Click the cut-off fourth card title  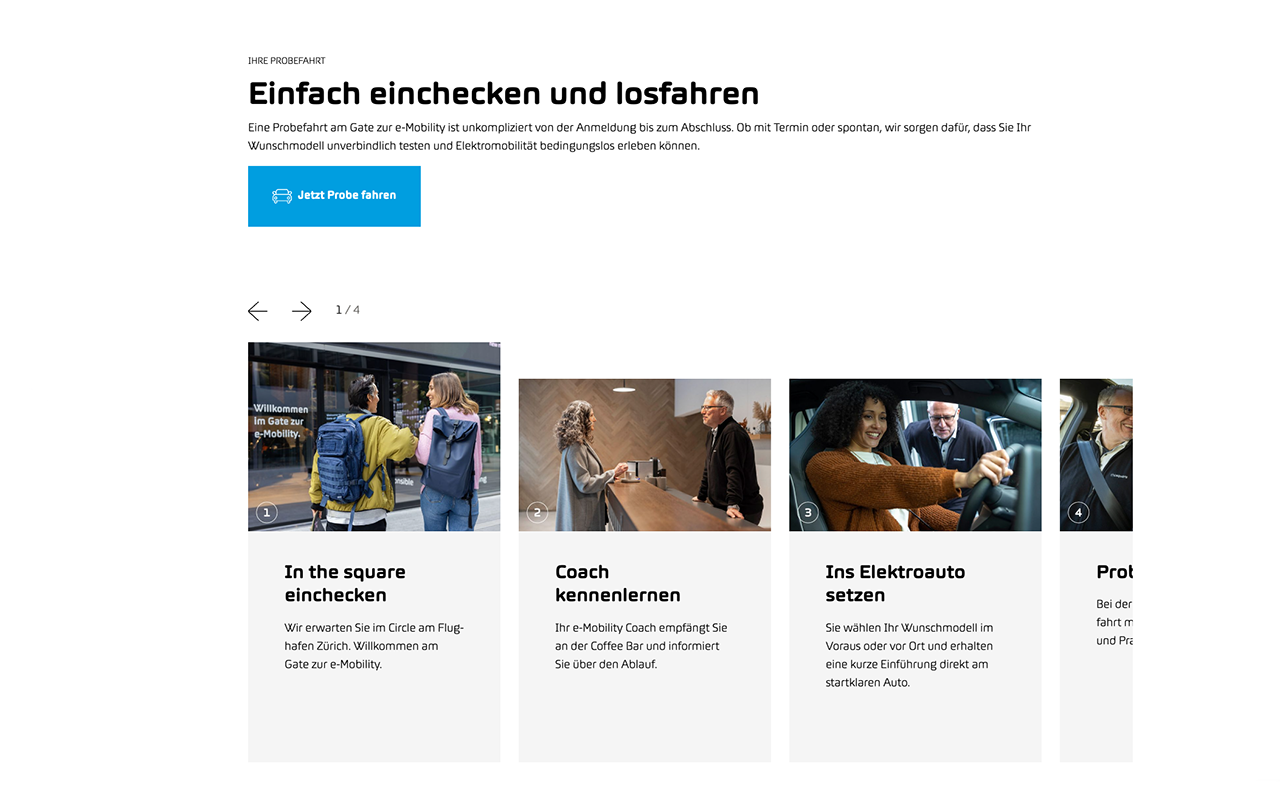pos(1114,572)
